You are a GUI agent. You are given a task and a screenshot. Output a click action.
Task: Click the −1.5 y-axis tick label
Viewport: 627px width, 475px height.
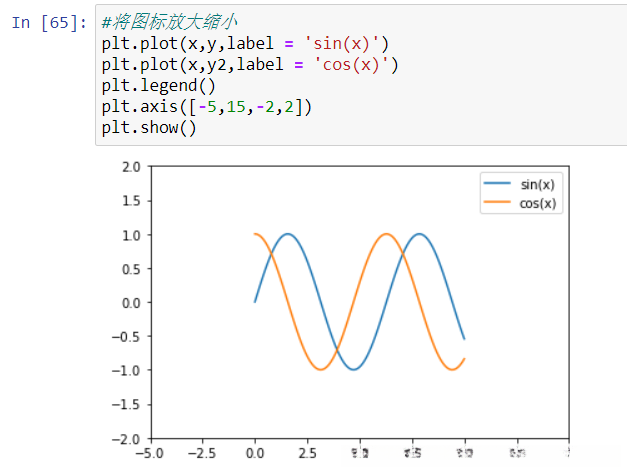[x=126, y=405]
